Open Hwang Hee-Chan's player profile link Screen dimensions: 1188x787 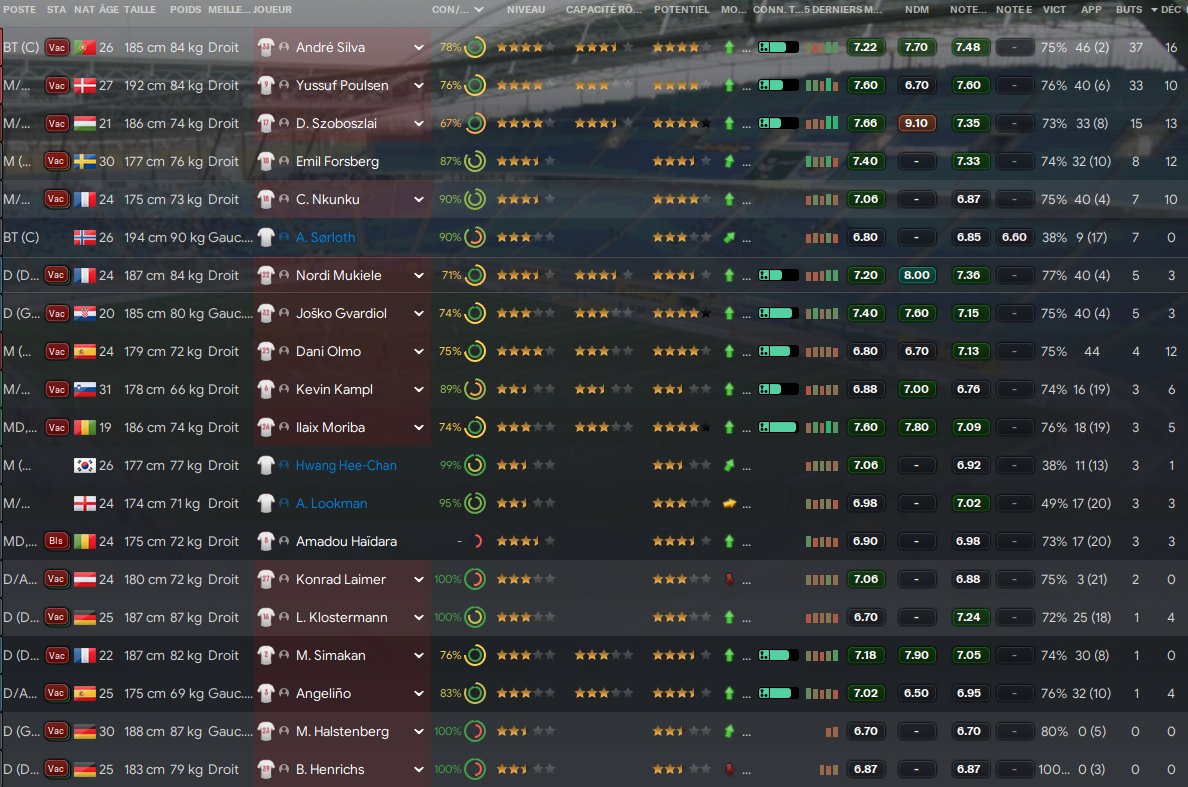(346, 465)
